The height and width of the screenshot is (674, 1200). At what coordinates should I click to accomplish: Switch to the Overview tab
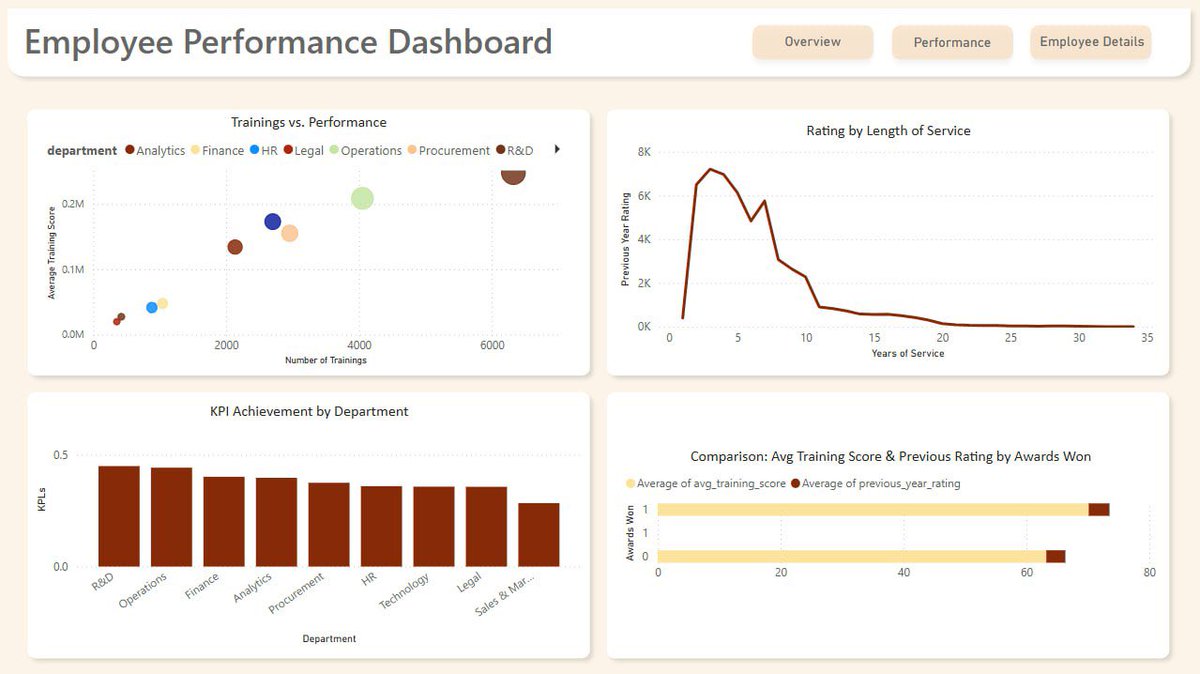pyautogui.click(x=812, y=42)
